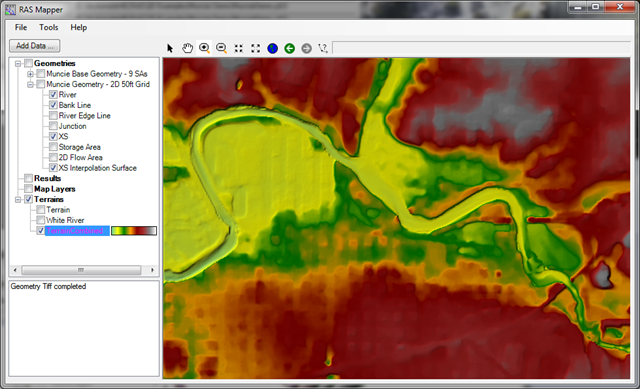The height and width of the screenshot is (389, 640).
Task: Open the Tools menu
Action: tap(49, 27)
